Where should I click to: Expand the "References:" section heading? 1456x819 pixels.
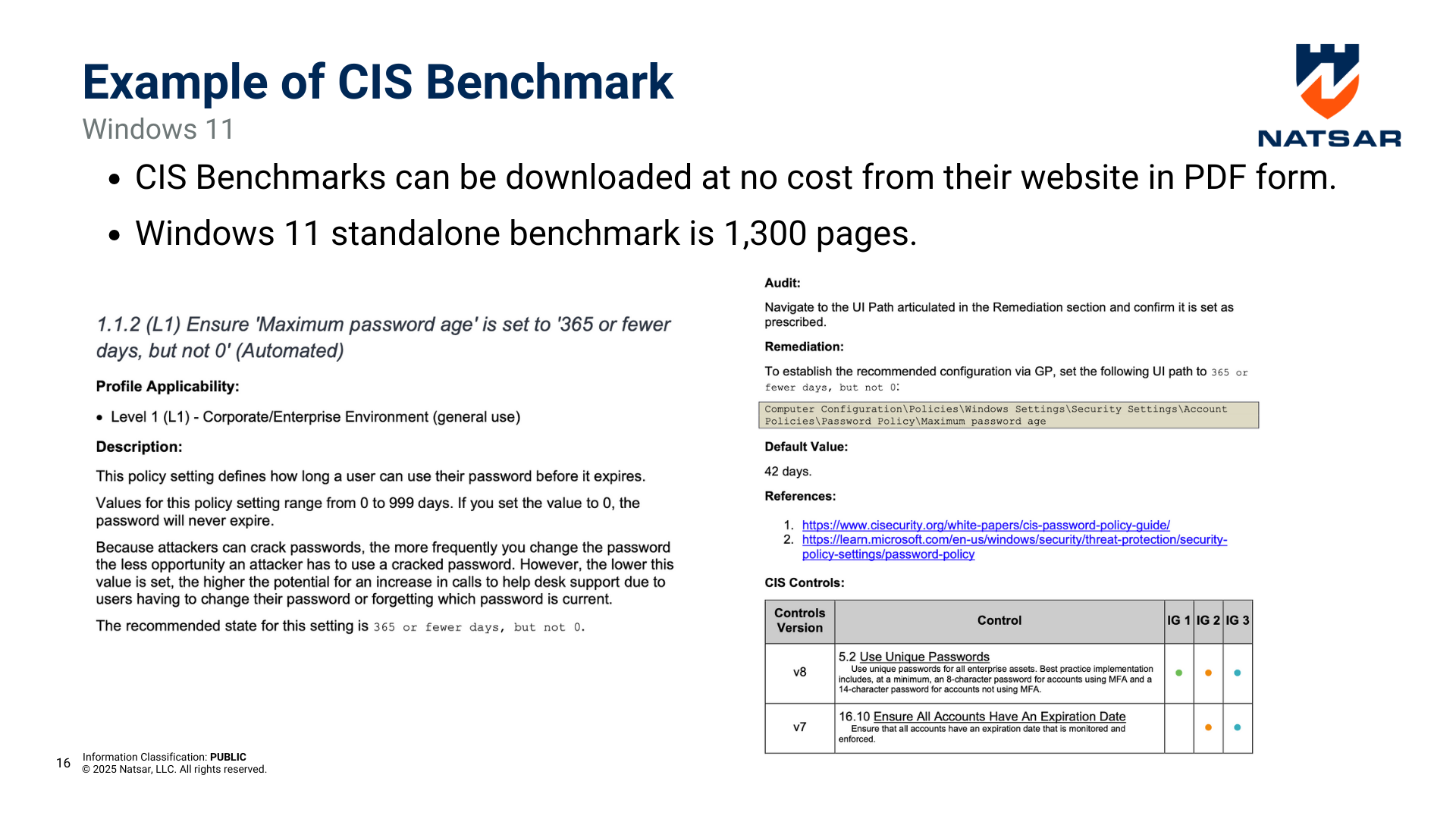[799, 496]
